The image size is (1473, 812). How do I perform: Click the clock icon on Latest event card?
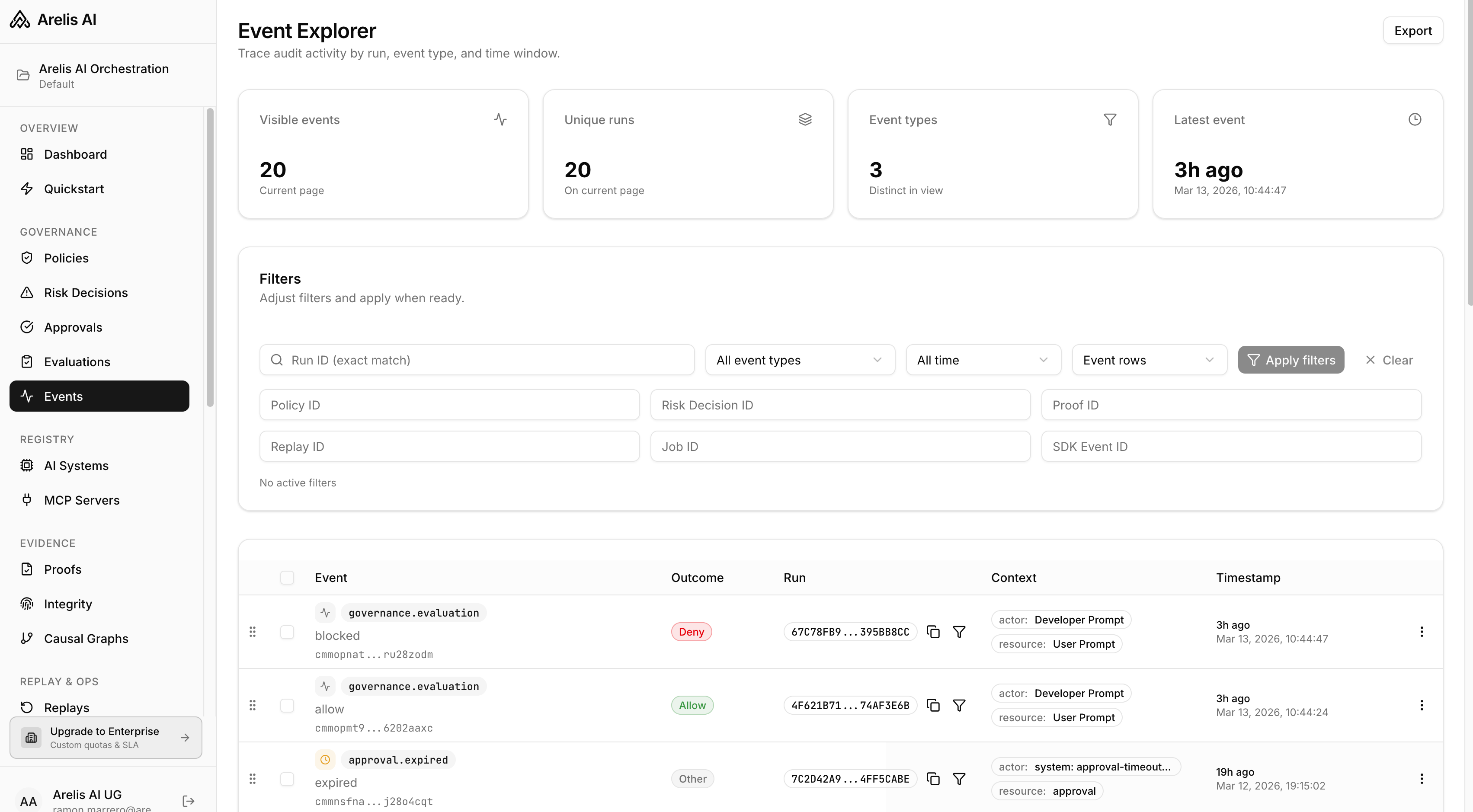(1415, 119)
